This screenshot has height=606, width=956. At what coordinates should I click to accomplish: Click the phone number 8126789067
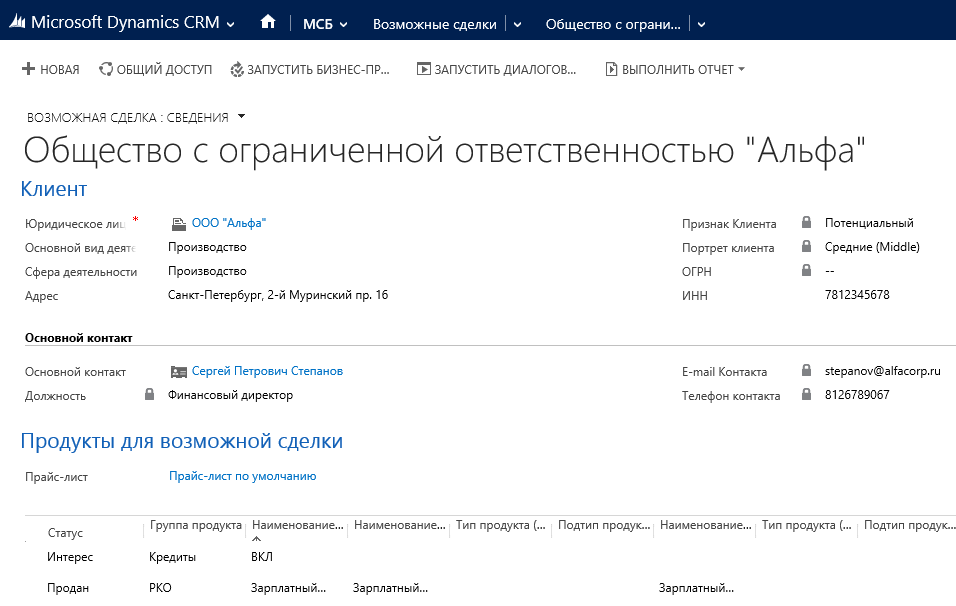tap(857, 395)
